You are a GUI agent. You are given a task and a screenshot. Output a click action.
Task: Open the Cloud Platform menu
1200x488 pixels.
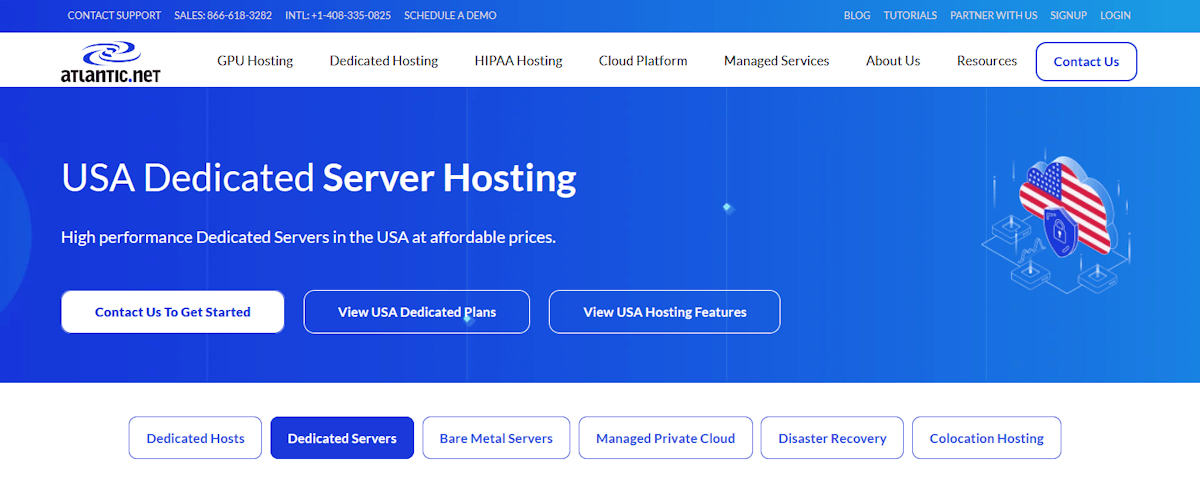click(x=643, y=61)
